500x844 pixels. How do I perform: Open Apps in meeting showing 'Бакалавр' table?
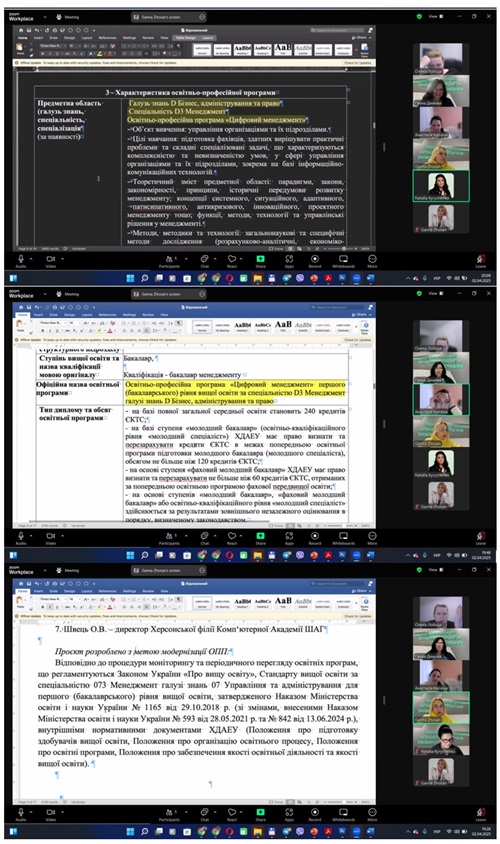[289, 538]
